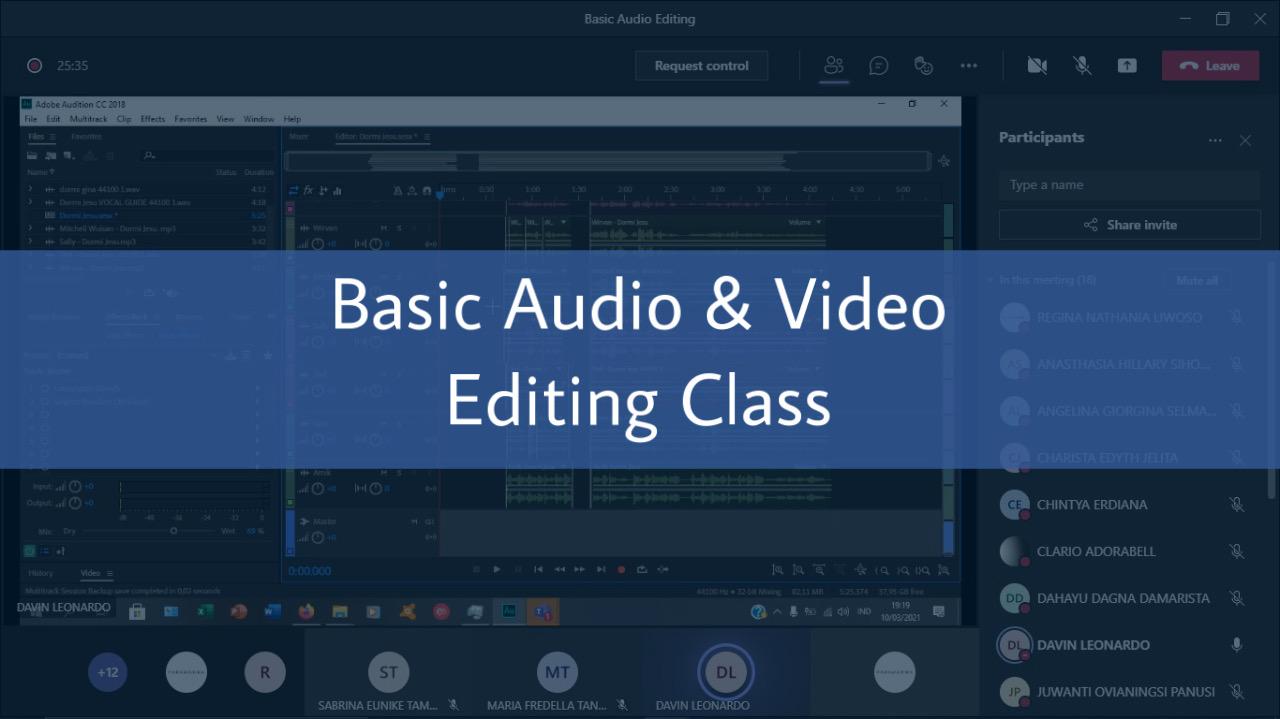Click the Input level knob
The image size is (1280, 719).
75,487
